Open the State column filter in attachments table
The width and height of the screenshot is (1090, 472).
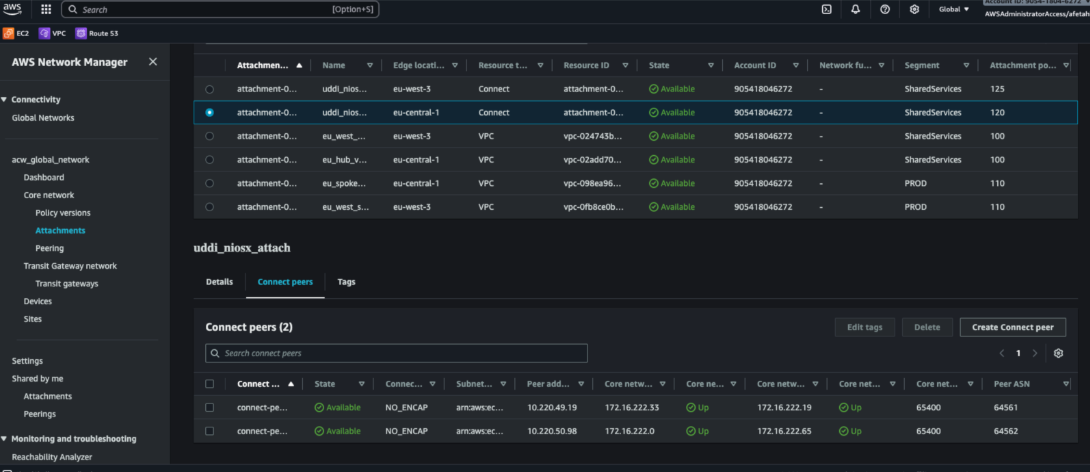pos(710,65)
